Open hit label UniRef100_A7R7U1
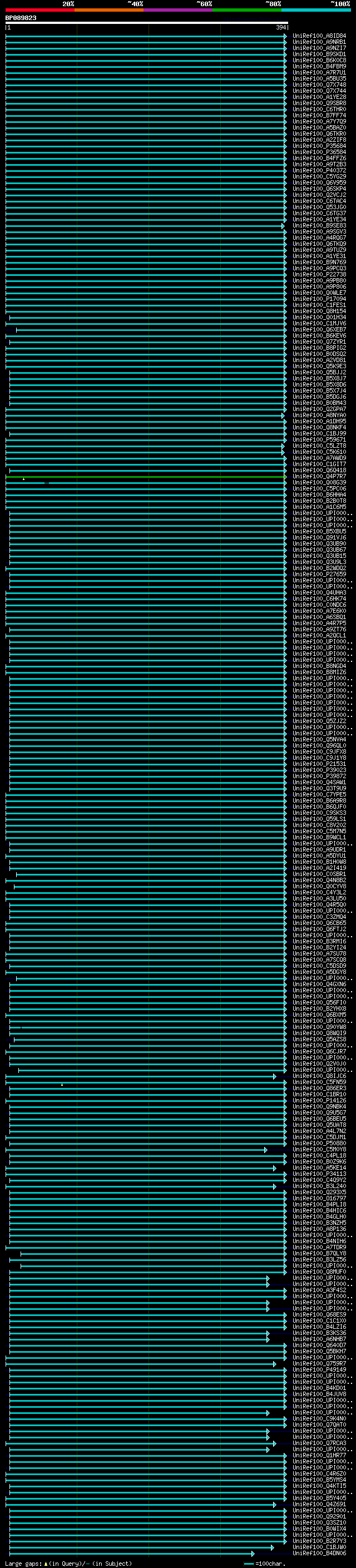This screenshot has width=356, height=1568. [319, 72]
